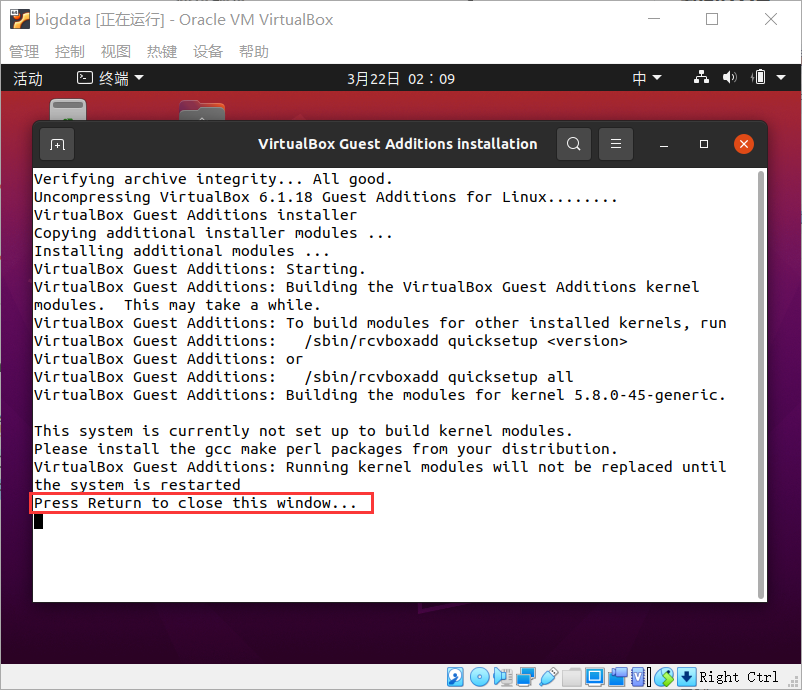The image size is (802, 690).
Task: Click the line 'the system is restarted'
Action: 137,485
